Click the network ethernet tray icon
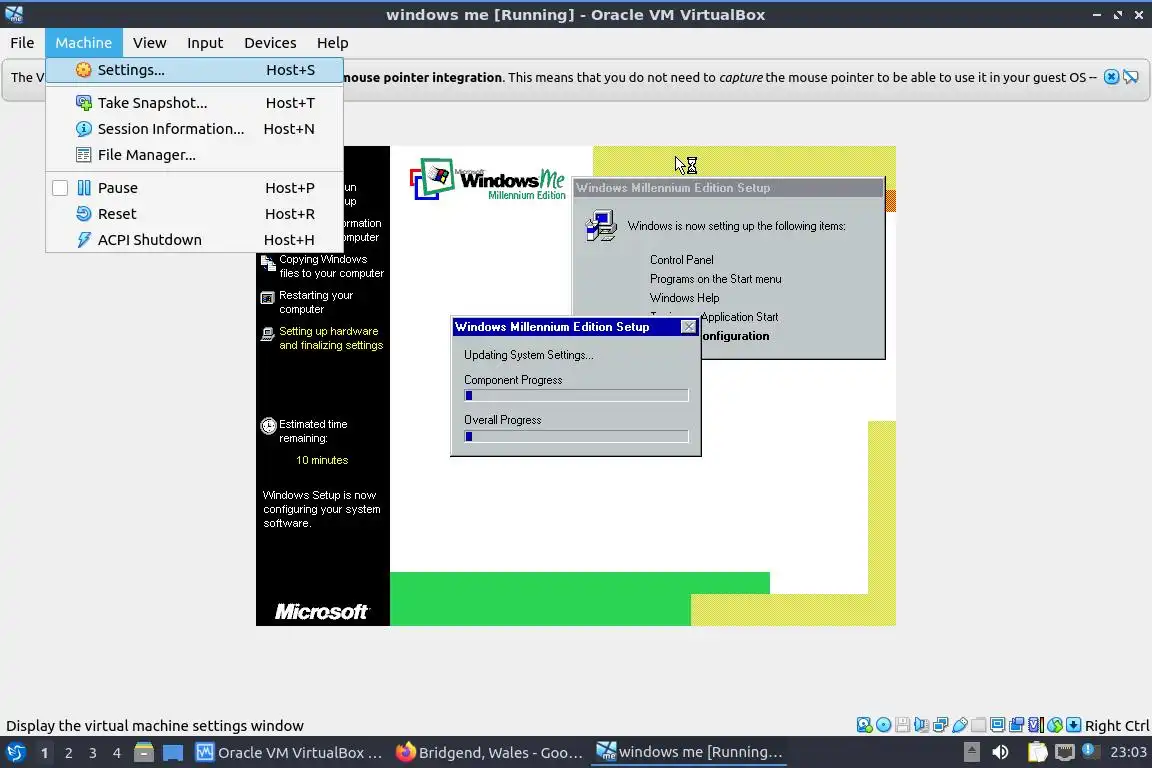Viewport: 1152px width, 768px height. pos(1065,753)
